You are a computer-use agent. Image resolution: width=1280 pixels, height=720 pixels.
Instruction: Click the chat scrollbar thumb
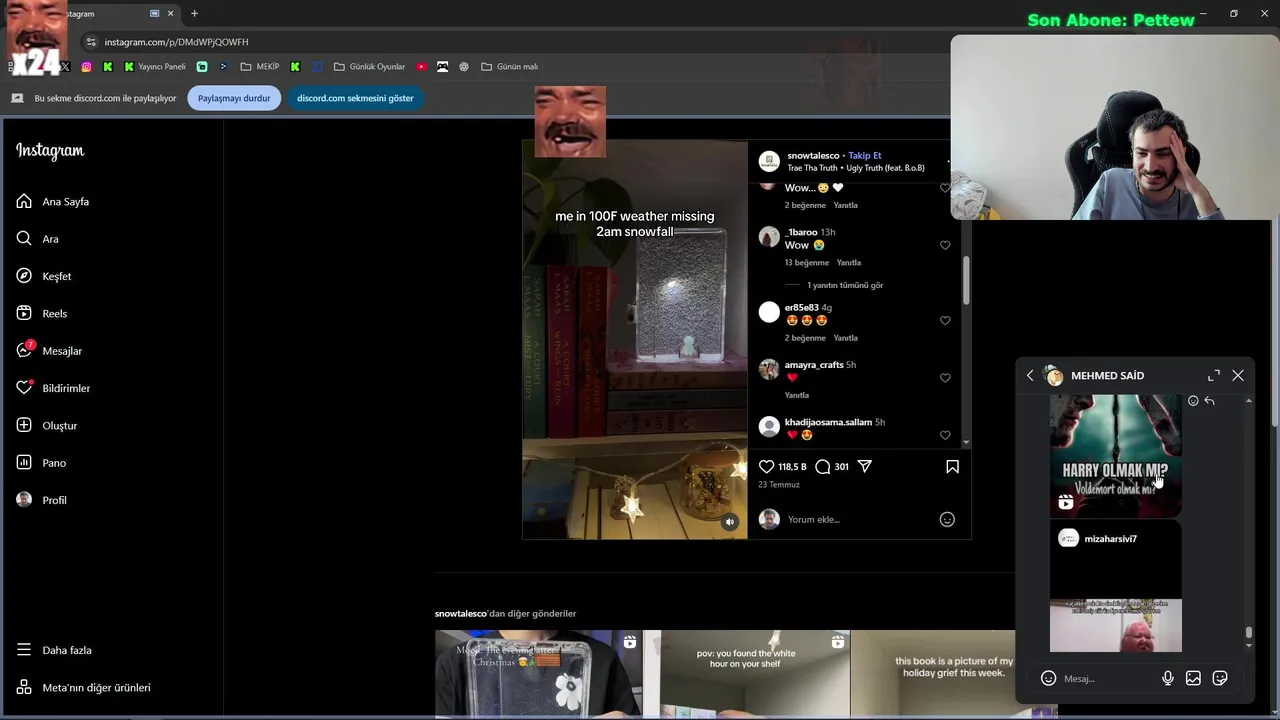coord(1248,633)
